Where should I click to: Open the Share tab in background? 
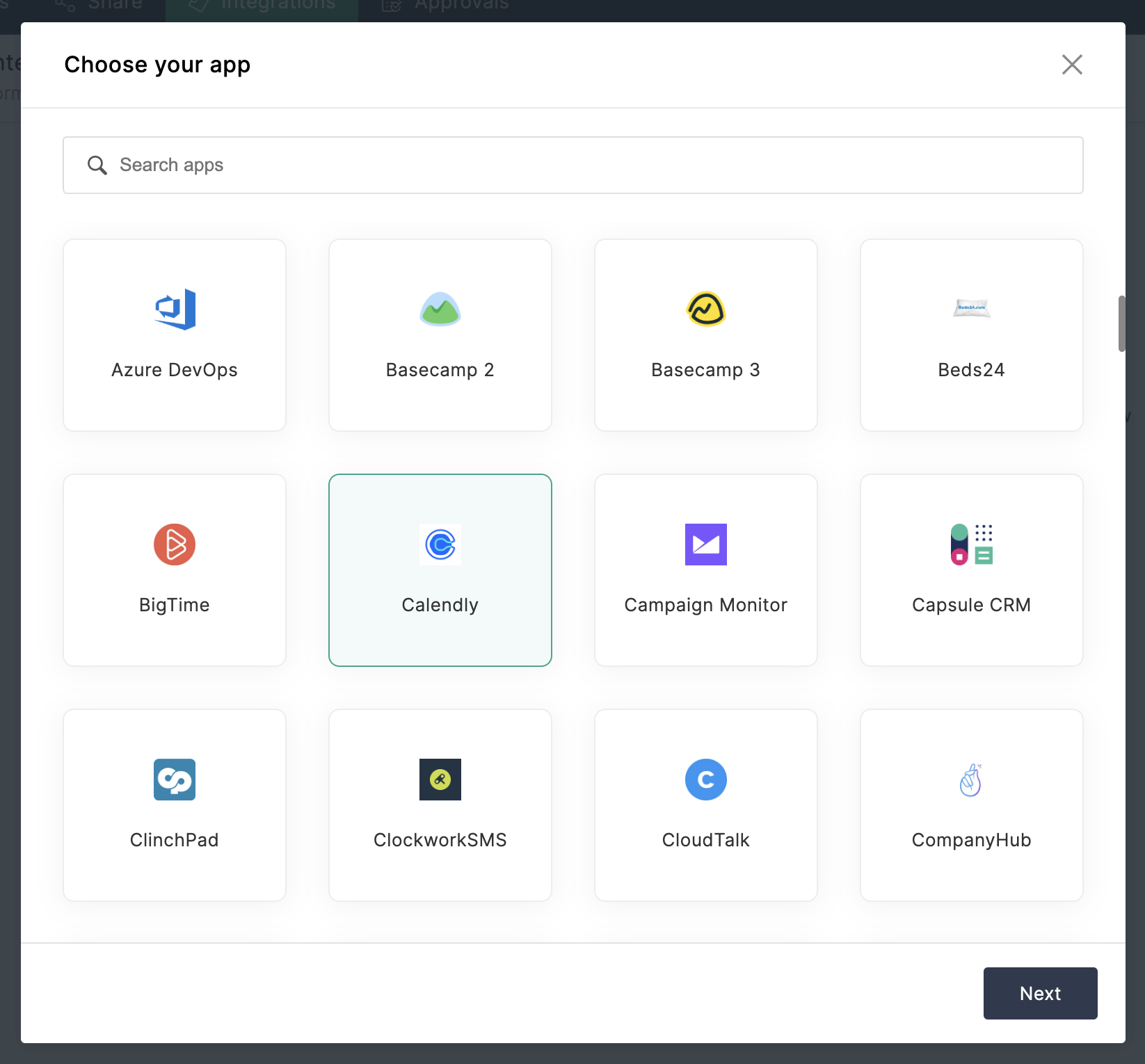pos(99,7)
